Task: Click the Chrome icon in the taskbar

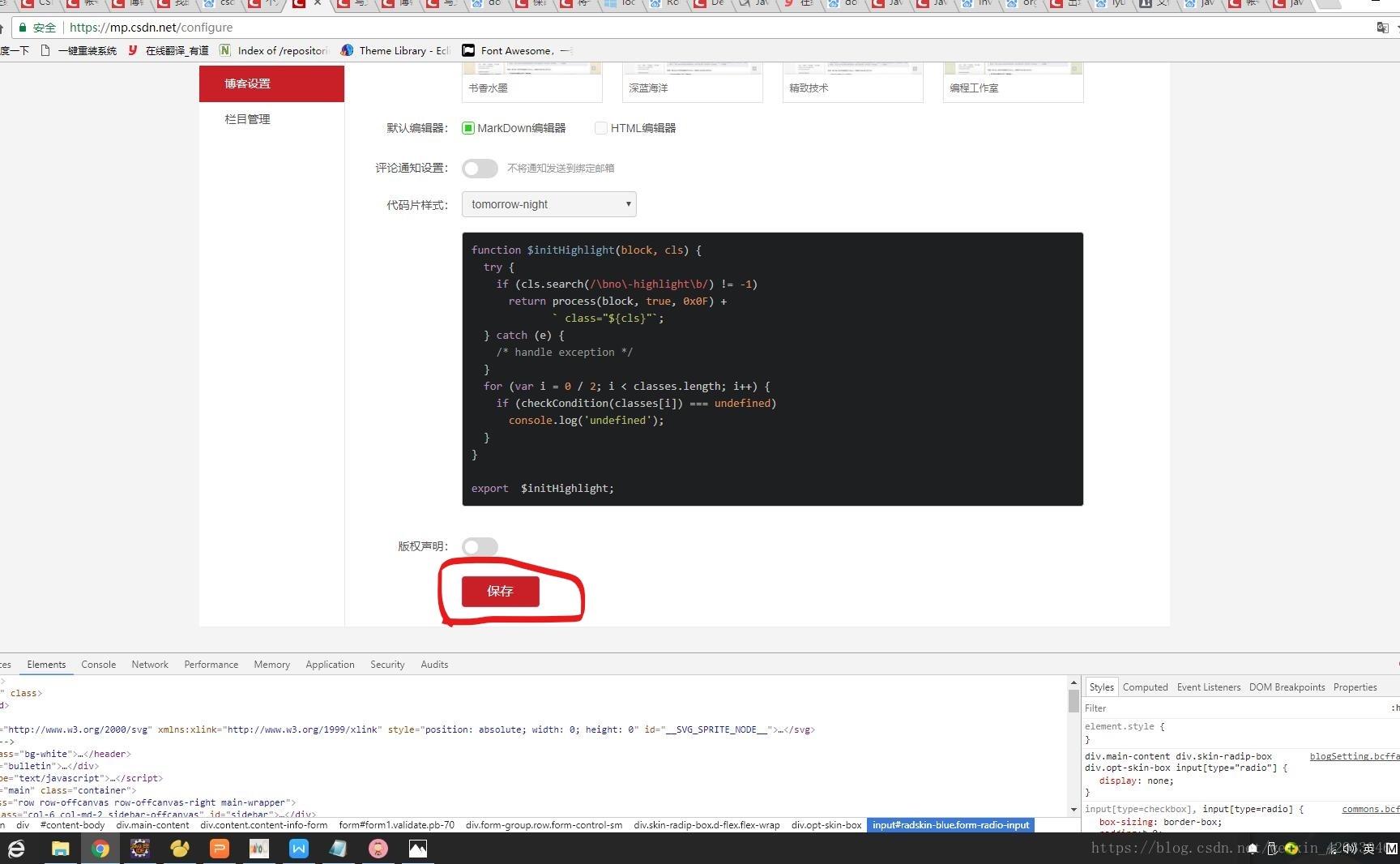Action: coord(100,849)
